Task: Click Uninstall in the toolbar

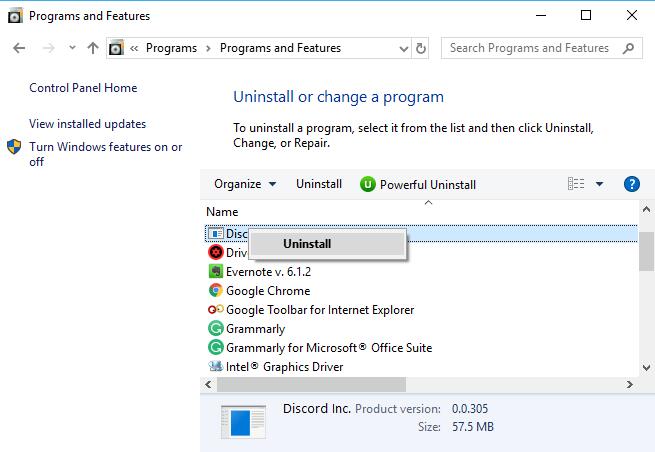Action: tap(319, 184)
